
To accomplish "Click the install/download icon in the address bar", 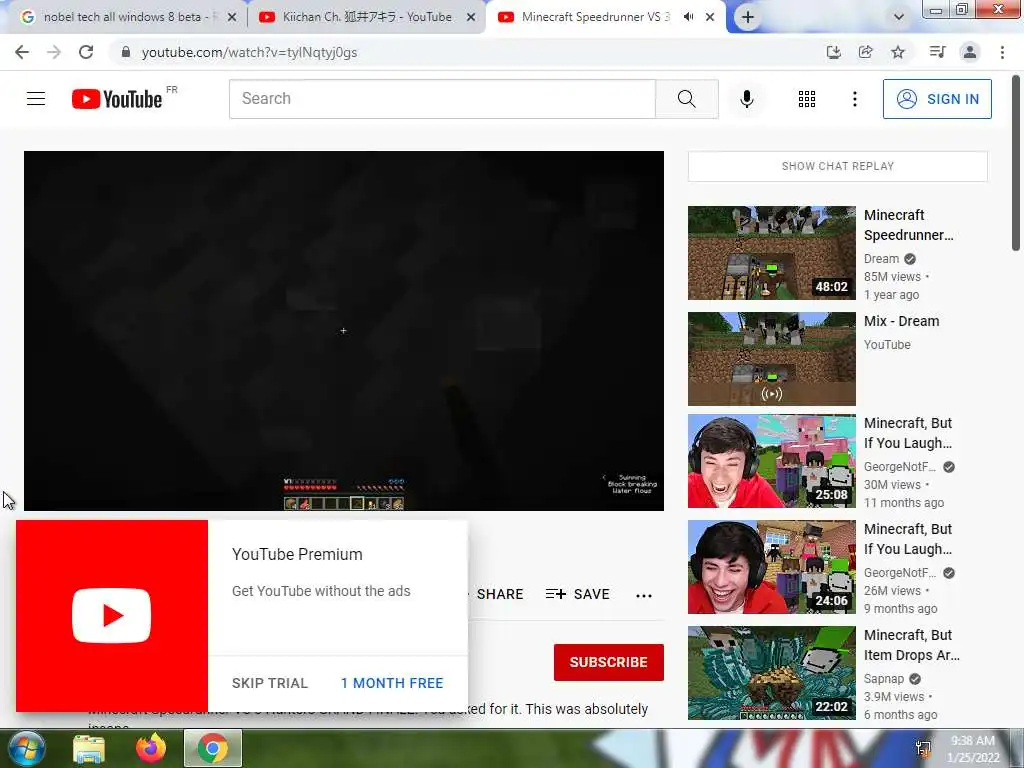I will [834, 52].
